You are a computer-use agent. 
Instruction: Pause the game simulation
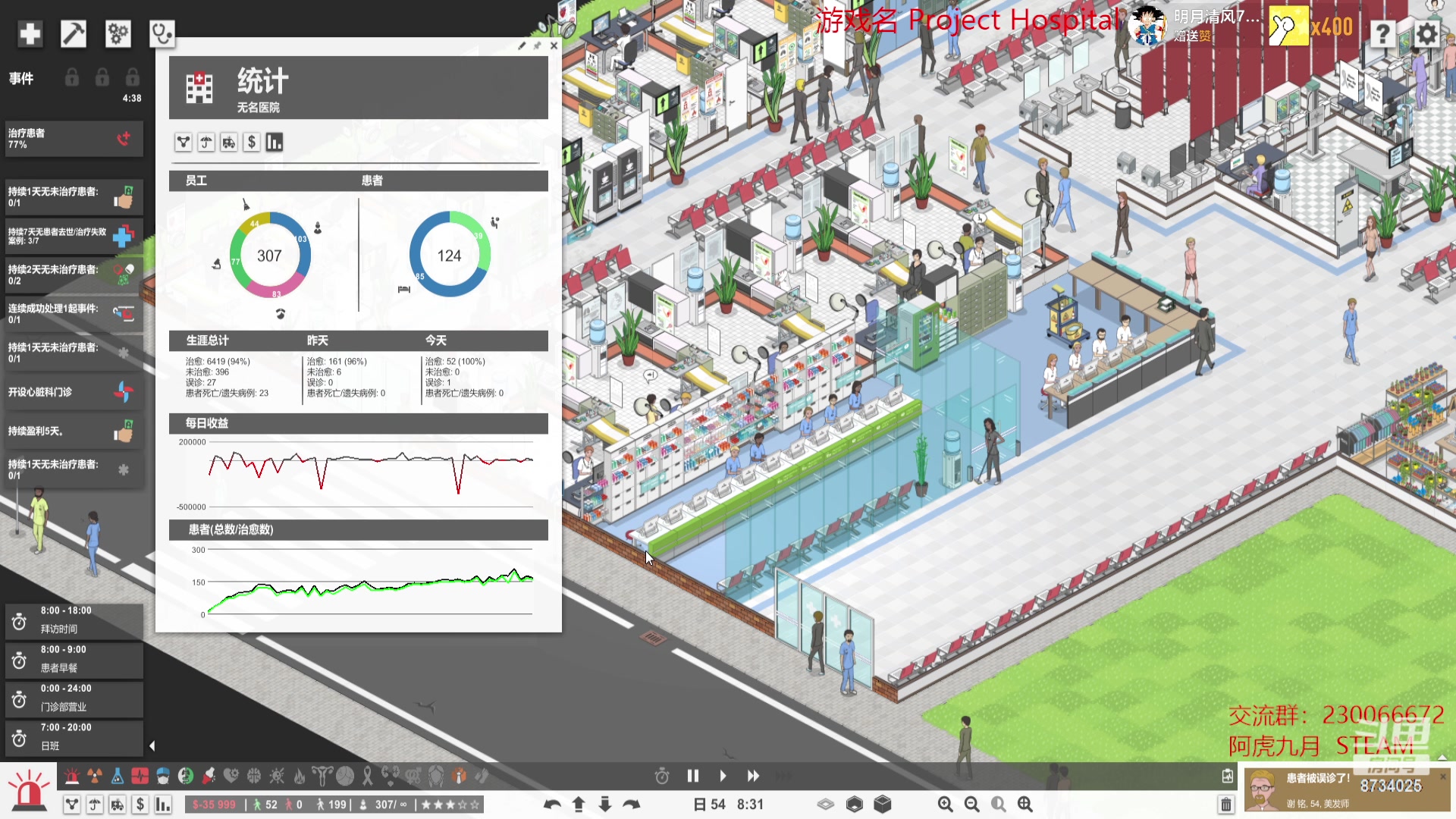[x=693, y=776]
